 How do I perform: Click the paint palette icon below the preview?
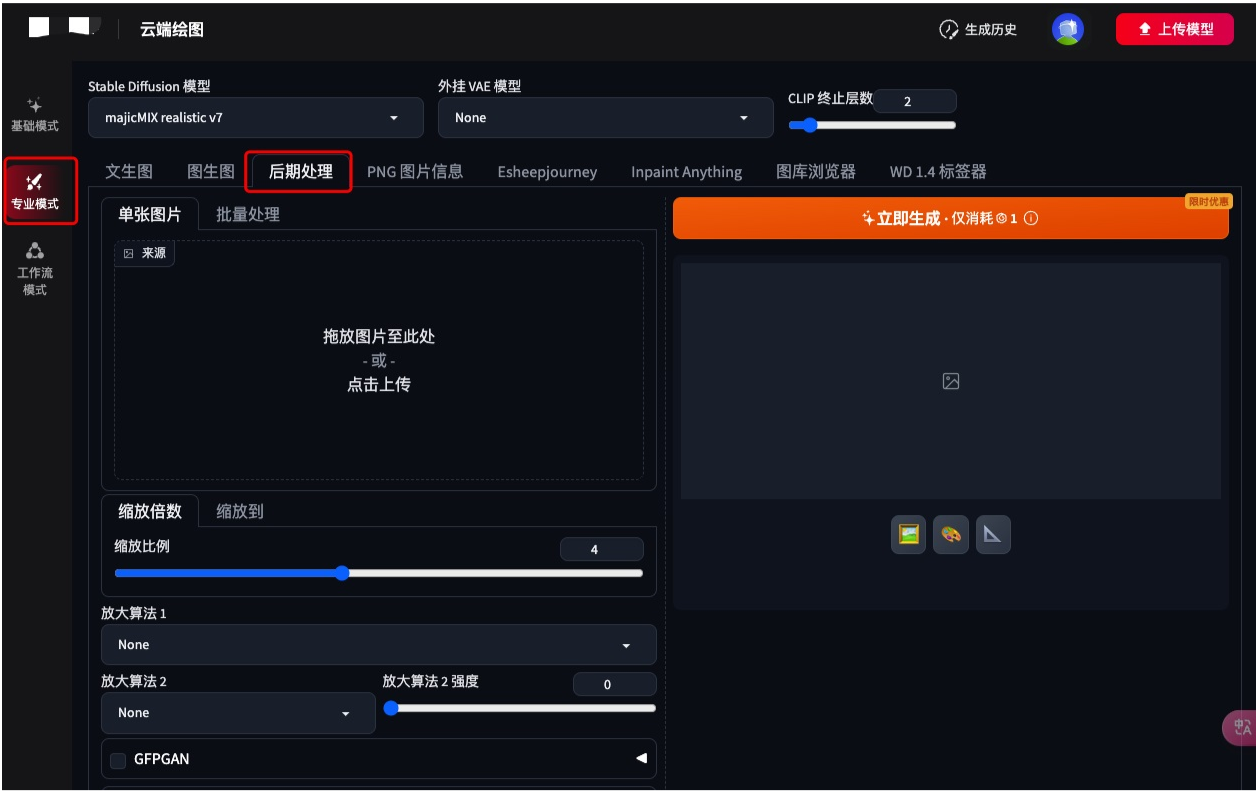(x=950, y=535)
